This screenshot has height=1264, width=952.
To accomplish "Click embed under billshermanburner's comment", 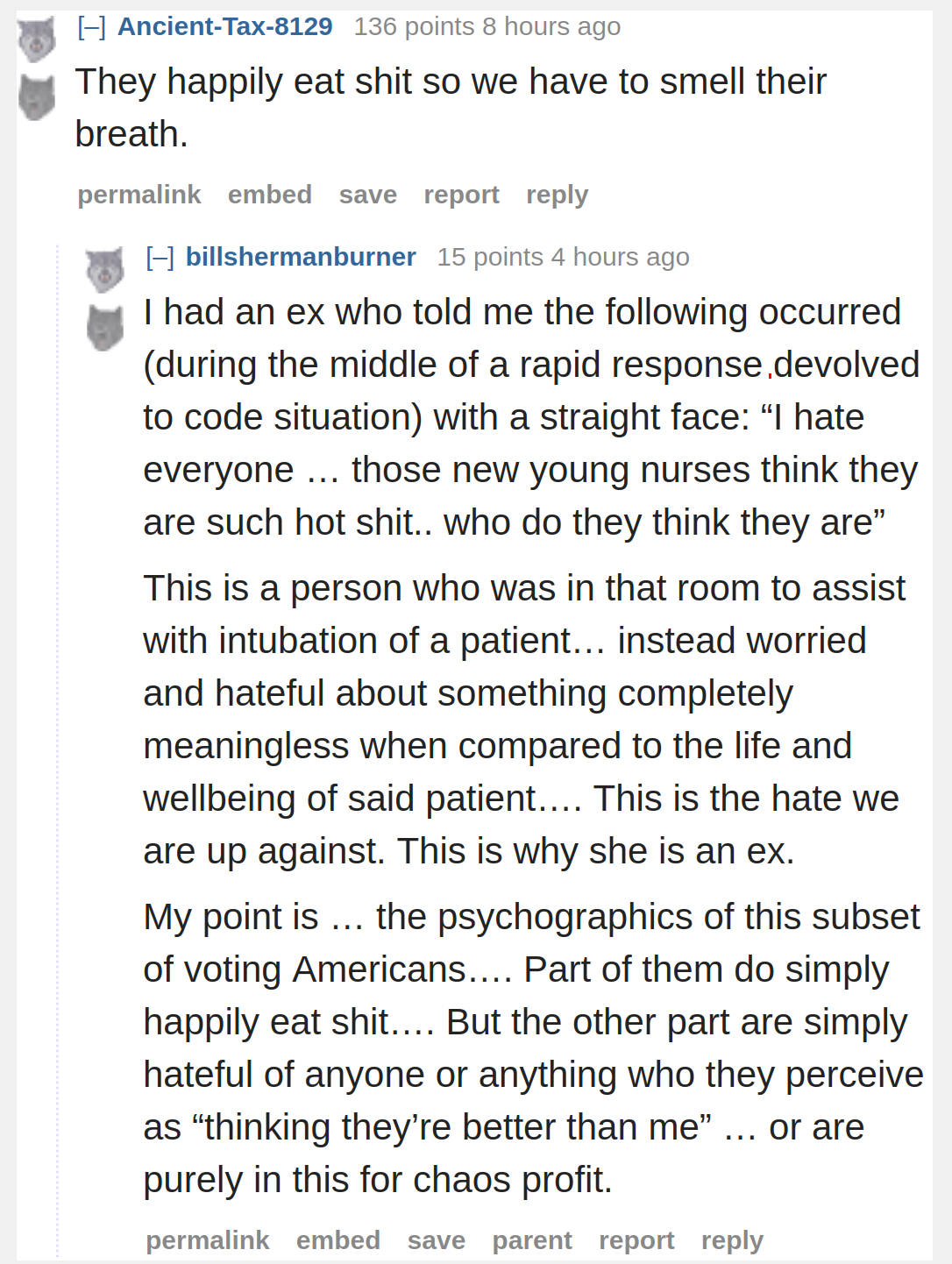I will (x=338, y=1240).
